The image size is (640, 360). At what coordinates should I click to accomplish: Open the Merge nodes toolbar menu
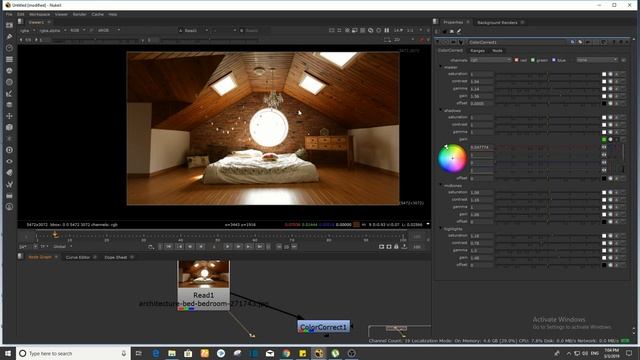tap(9, 105)
